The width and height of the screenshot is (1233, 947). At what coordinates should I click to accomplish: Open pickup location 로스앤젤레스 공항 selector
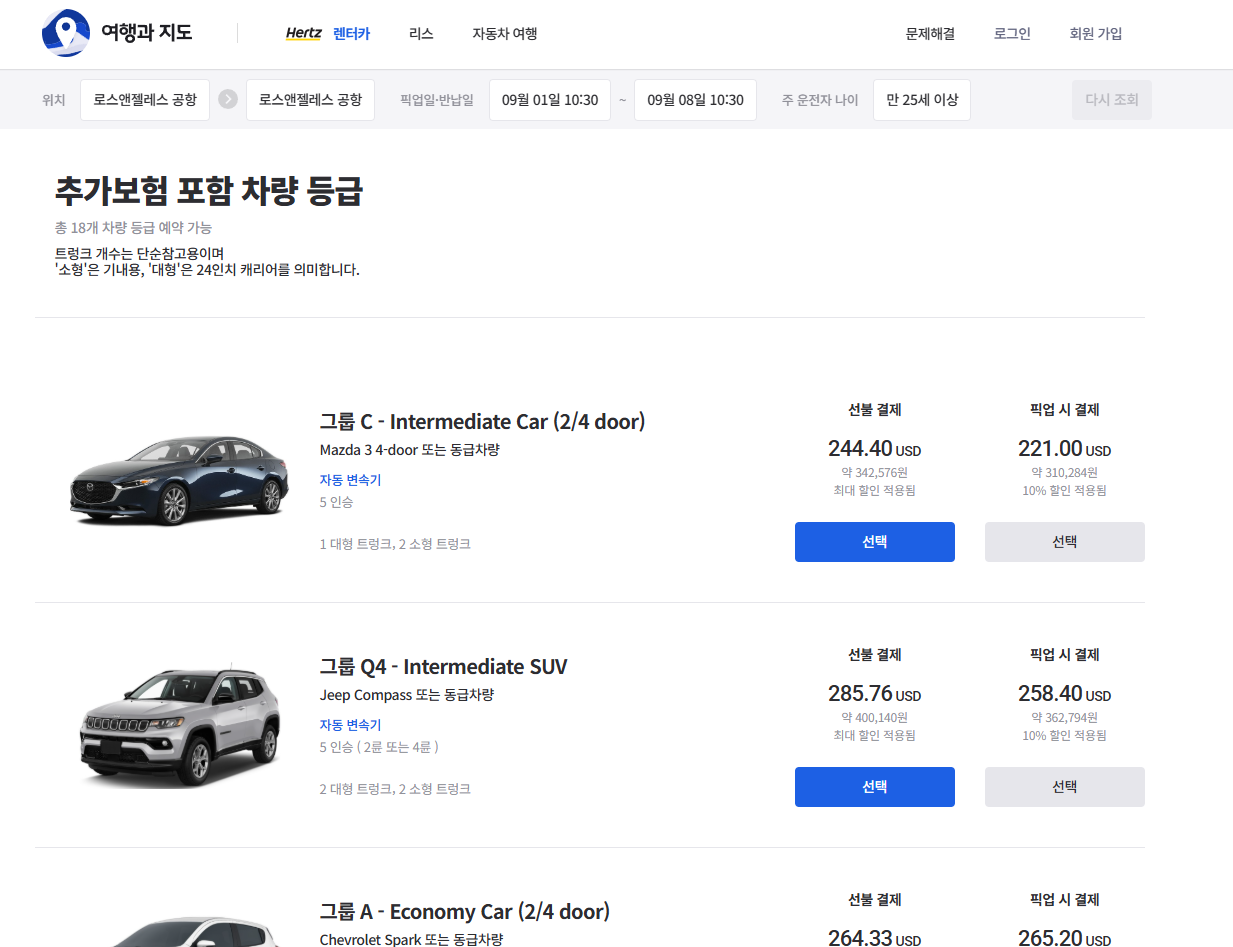tap(145, 100)
